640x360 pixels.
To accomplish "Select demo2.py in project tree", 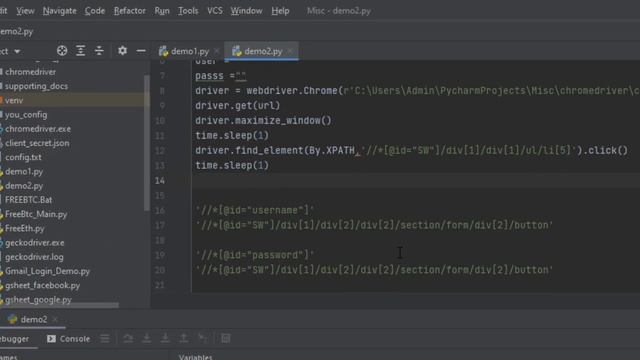I will 24,186.
